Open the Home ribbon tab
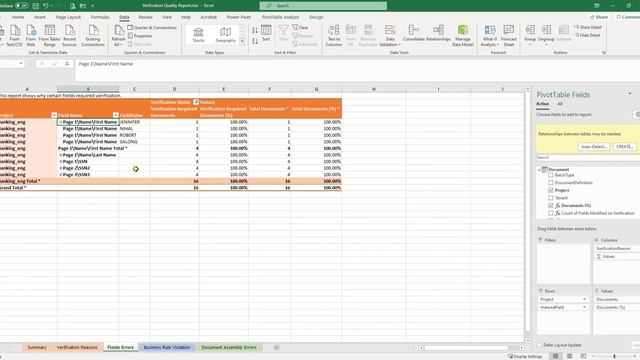The height and width of the screenshot is (360, 640). point(18,17)
